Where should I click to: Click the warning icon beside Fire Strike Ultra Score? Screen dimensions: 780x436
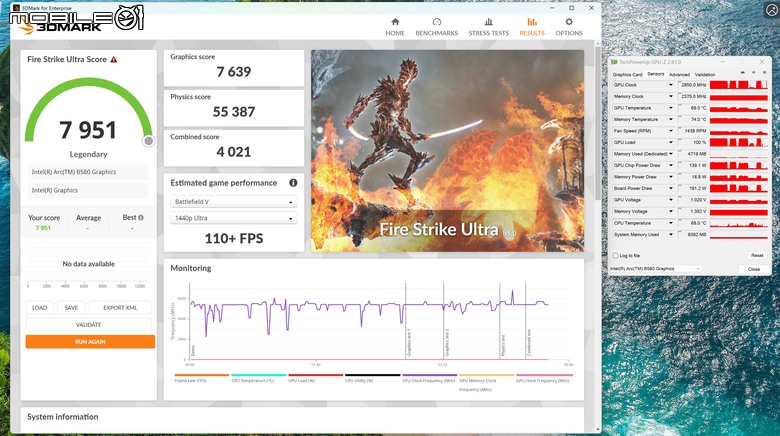[x=114, y=59]
